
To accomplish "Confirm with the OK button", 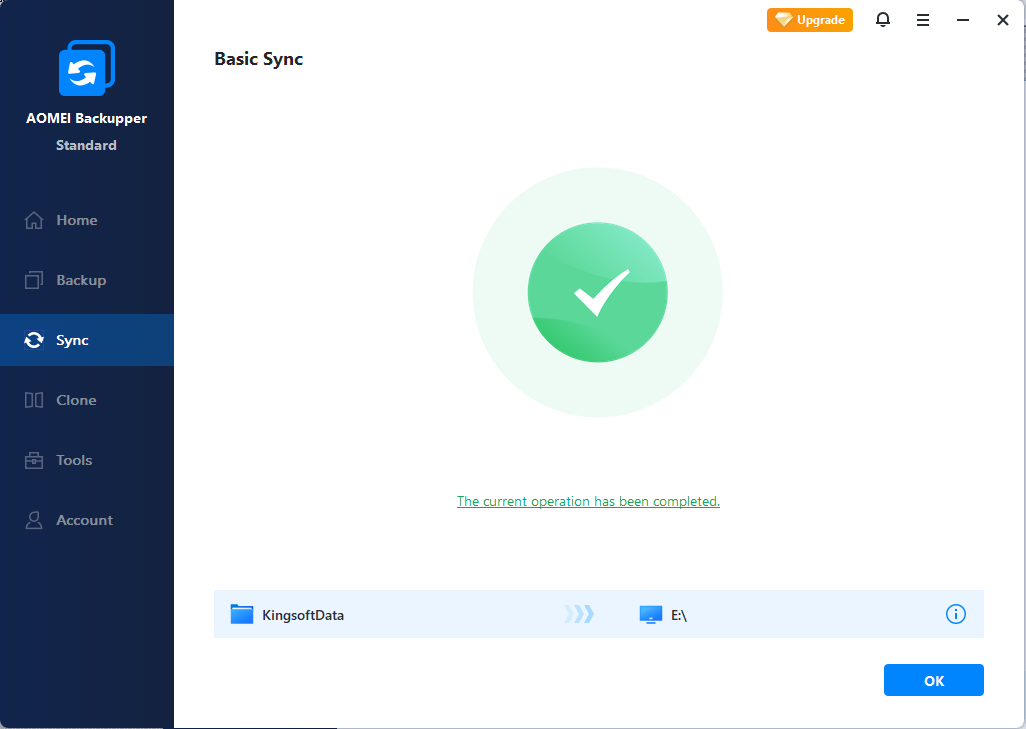I will tap(934, 681).
